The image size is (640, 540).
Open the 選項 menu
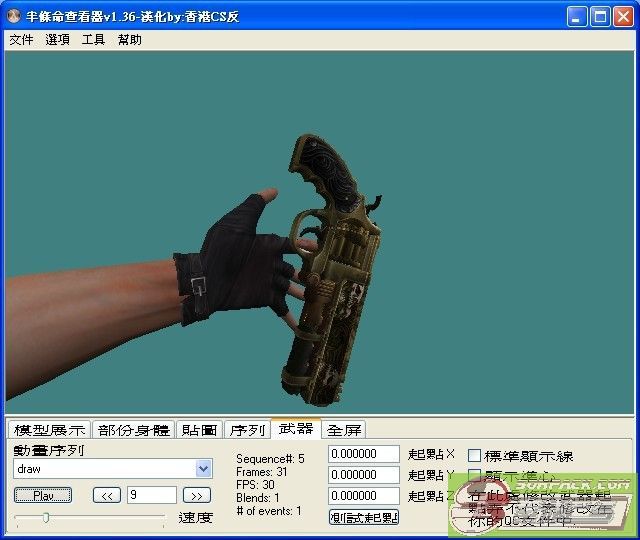point(57,40)
